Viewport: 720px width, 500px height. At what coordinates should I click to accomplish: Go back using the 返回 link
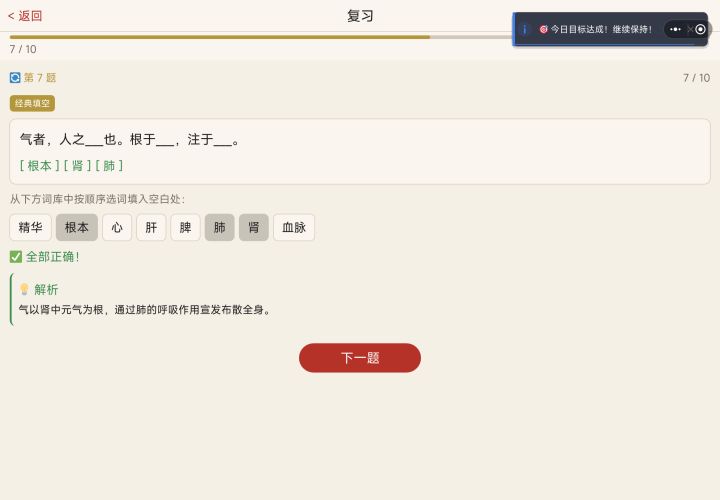coord(25,16)
